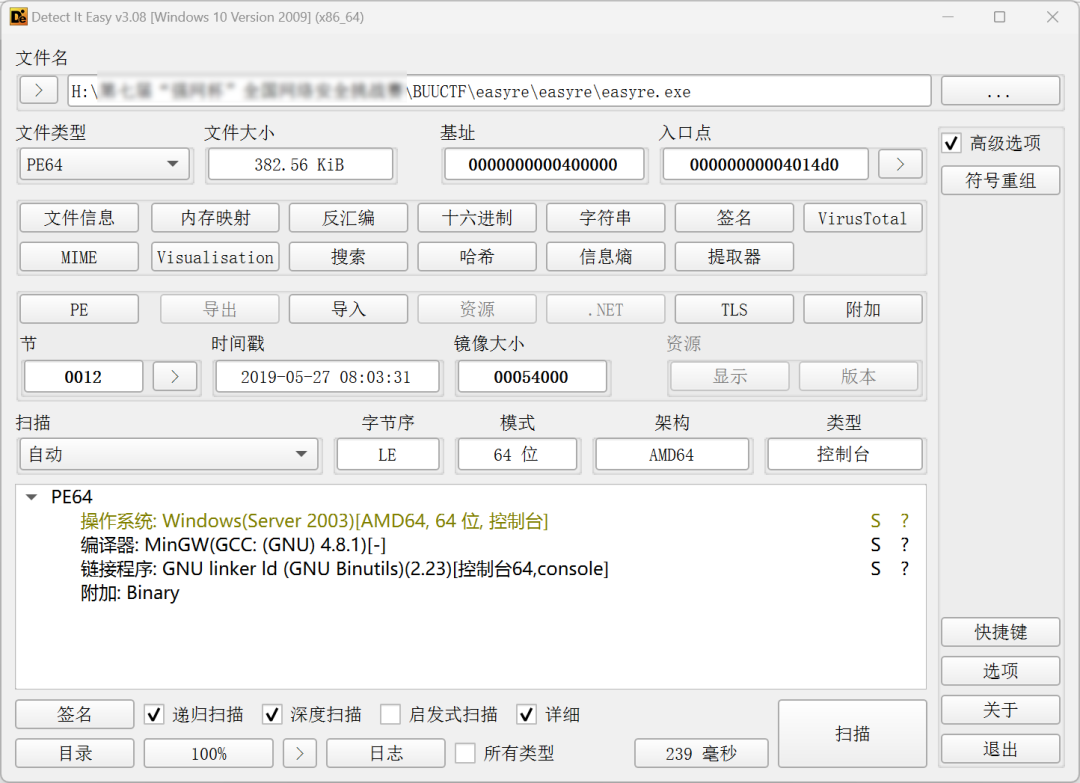
Task: Enable the 所有类型 checkbox
Action: click(x=465, y=753)
